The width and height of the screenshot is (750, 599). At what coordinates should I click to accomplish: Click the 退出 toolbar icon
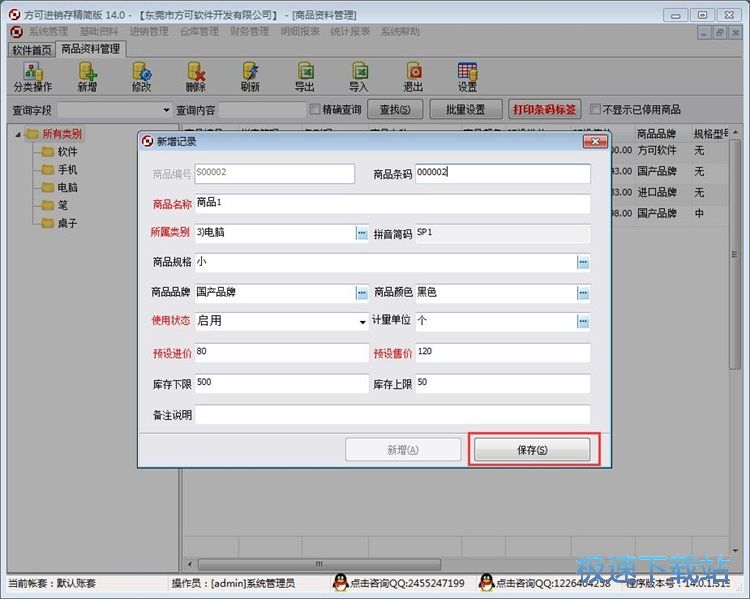[413, 77]
